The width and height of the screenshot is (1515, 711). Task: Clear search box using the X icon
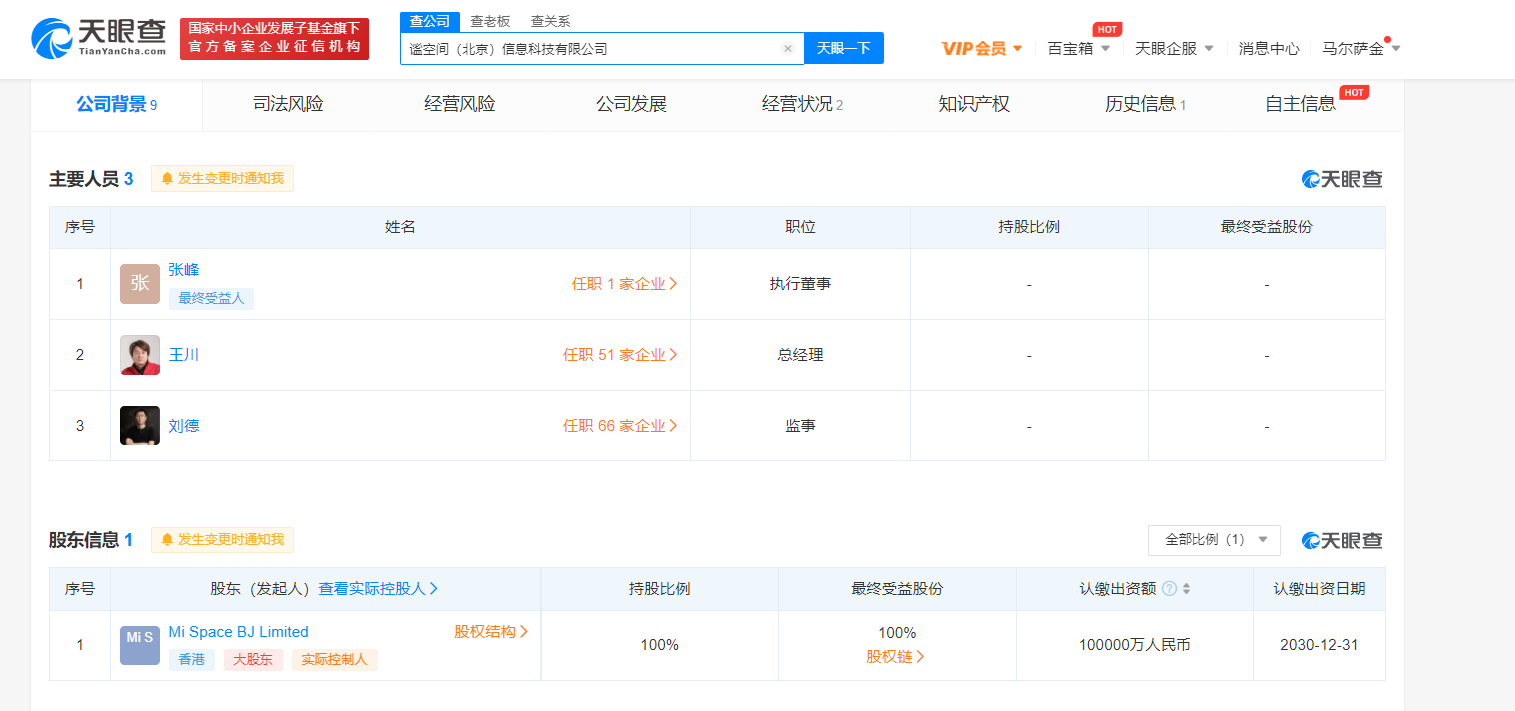[x=787, y=48]
